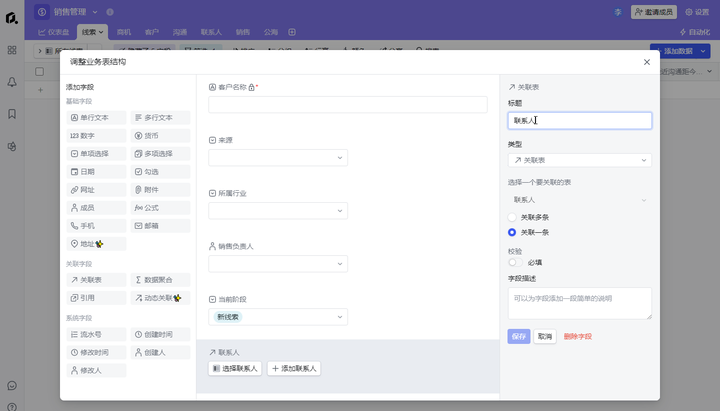
Task: Expand the last column header chevron
Action: (709, 71)
